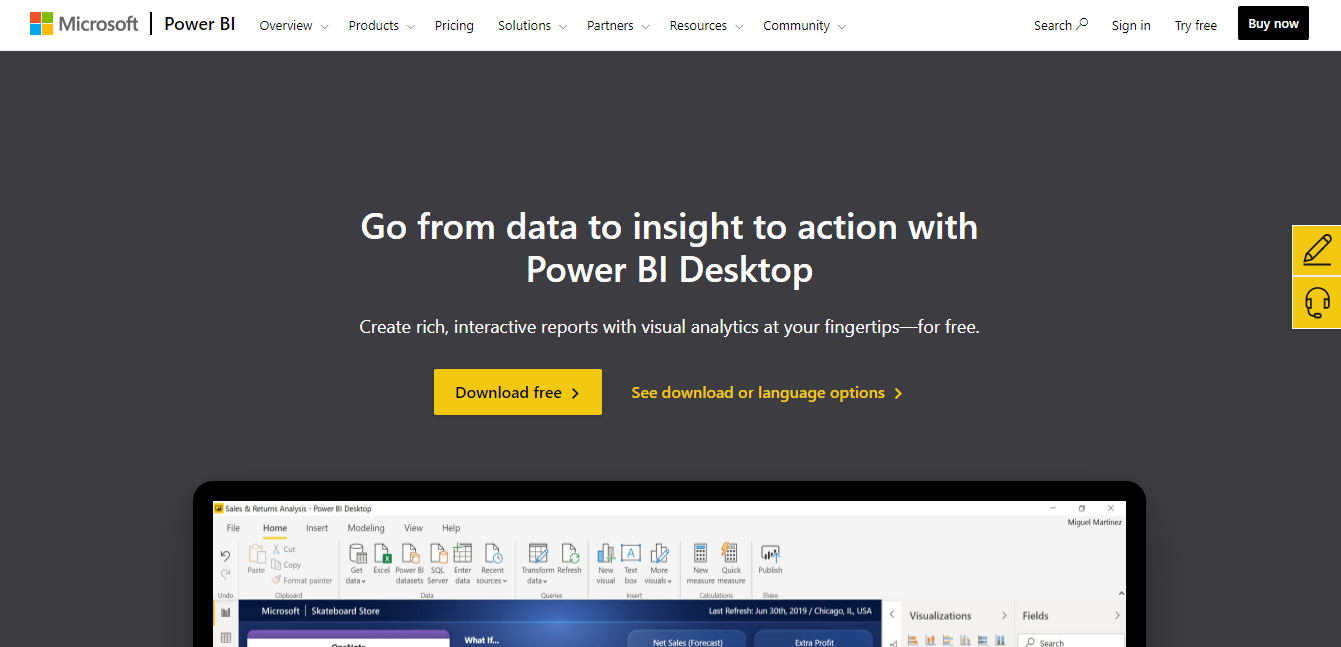Open the Transform data dropdown

(537, 563)
